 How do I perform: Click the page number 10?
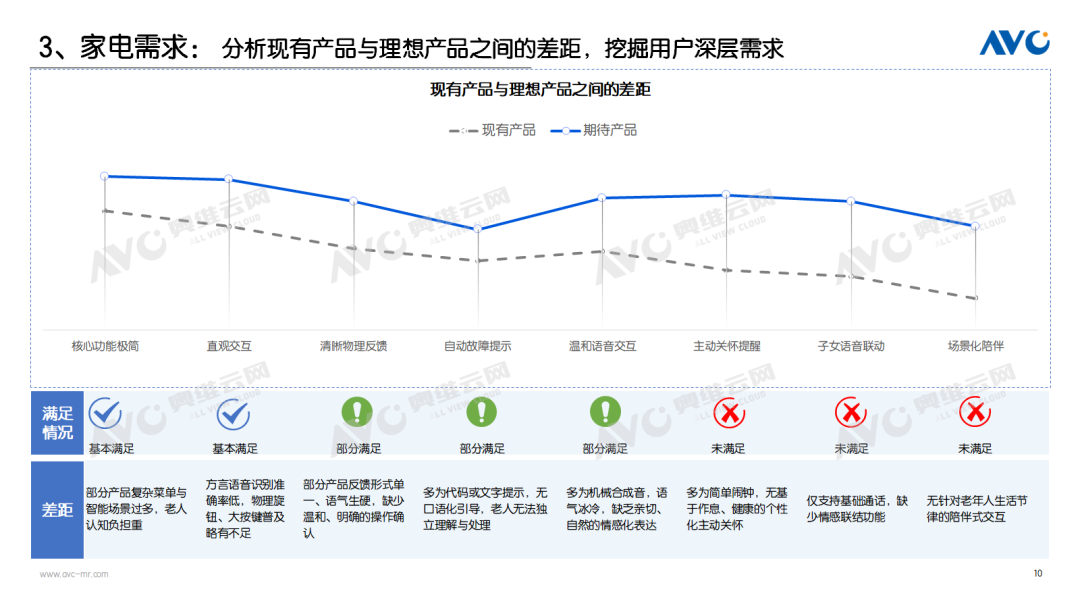pyautogui.click(x=1037, y=573)
